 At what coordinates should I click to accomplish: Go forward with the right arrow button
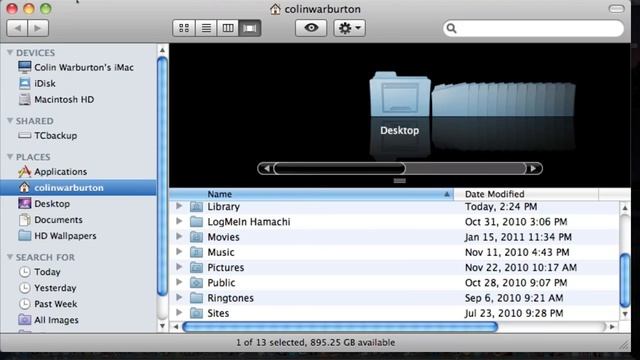pos(38,28)
